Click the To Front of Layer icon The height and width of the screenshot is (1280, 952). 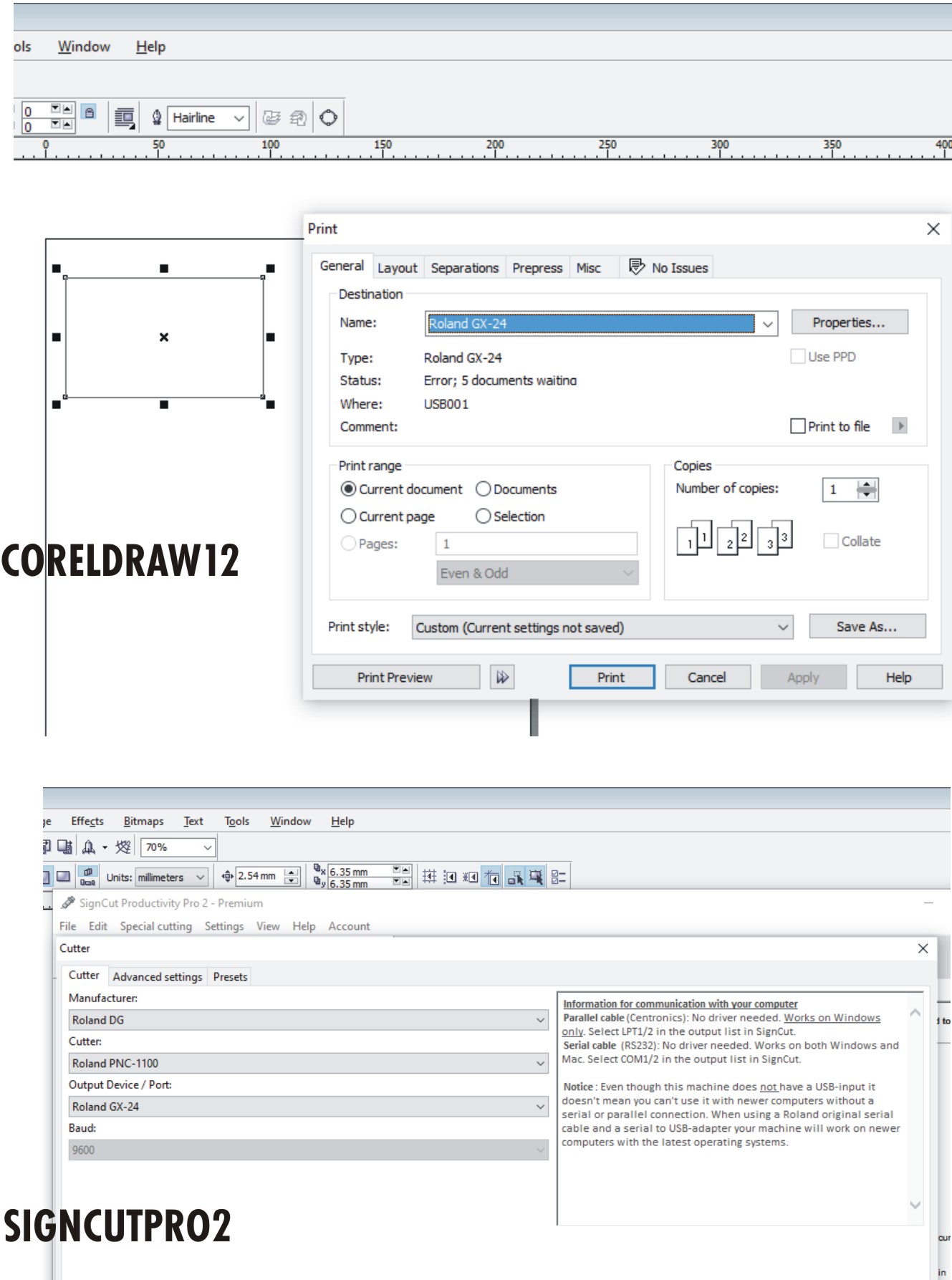click(271, 117)
